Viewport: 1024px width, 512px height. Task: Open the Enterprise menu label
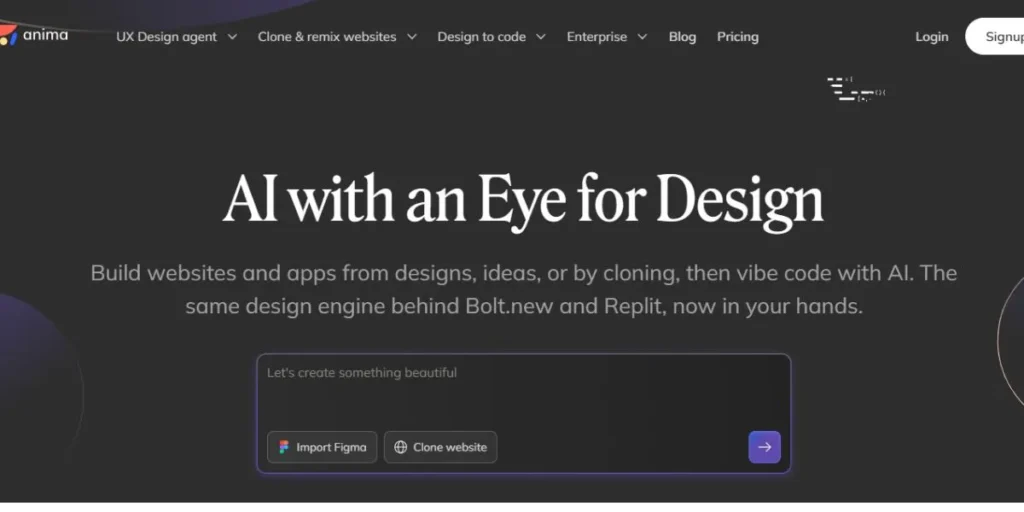[597, 37]
